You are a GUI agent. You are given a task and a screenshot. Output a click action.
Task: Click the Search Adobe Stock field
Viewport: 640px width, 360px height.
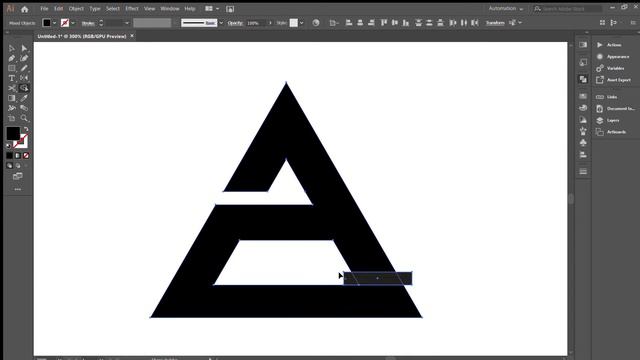567,9
